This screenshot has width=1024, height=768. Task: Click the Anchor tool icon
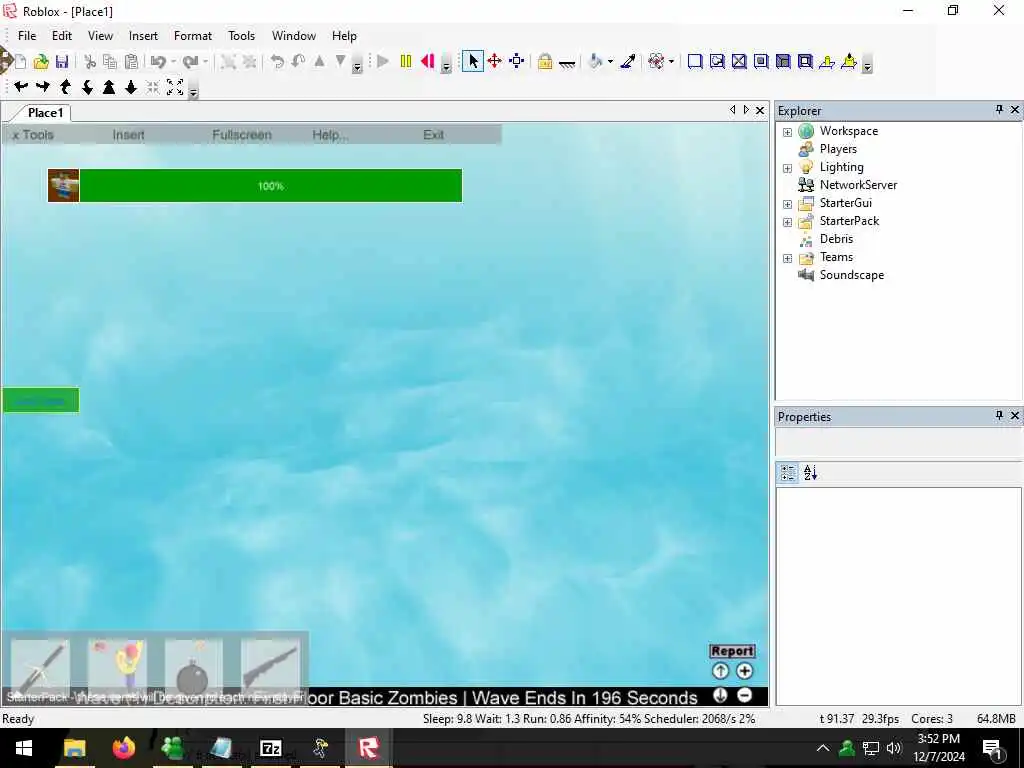567,63
